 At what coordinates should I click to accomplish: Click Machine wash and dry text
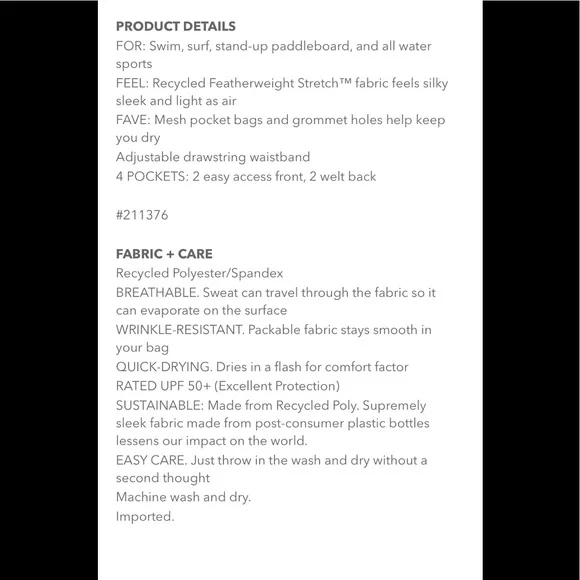point(183,497)
